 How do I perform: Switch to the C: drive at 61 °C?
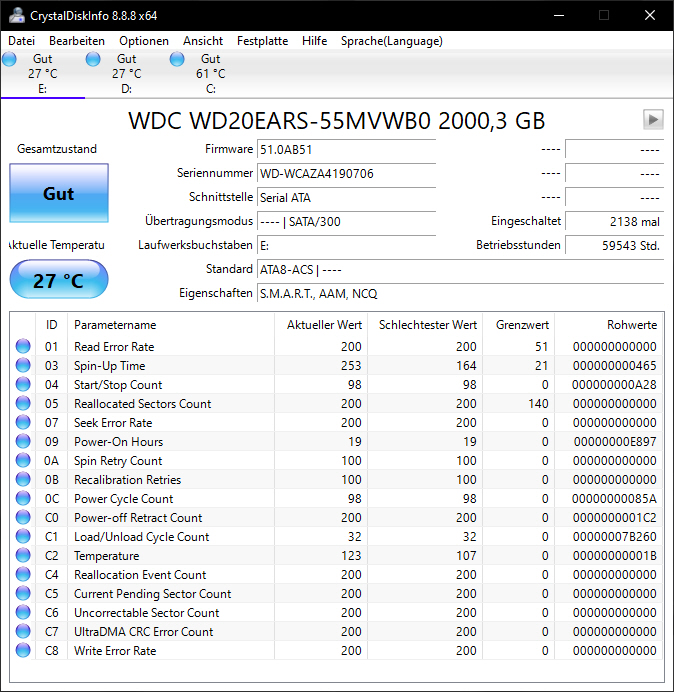[211, 74]
